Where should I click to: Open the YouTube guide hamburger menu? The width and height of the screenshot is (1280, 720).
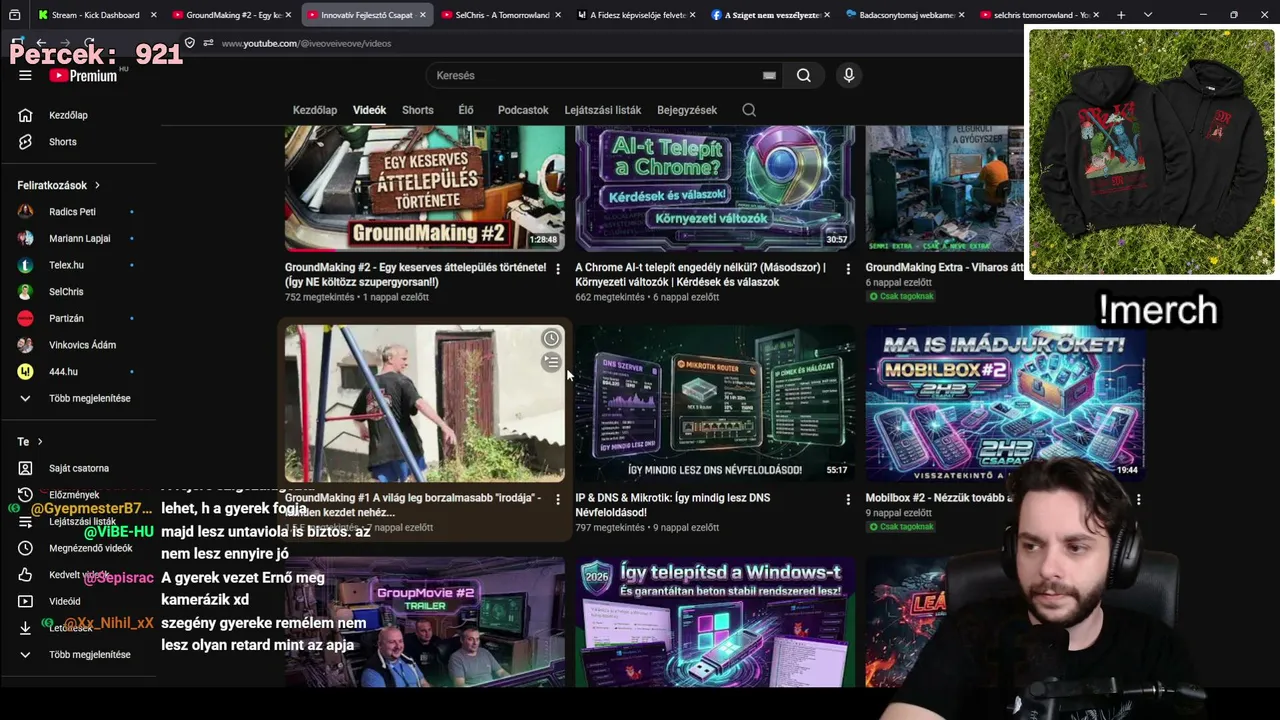coord(25,75)
